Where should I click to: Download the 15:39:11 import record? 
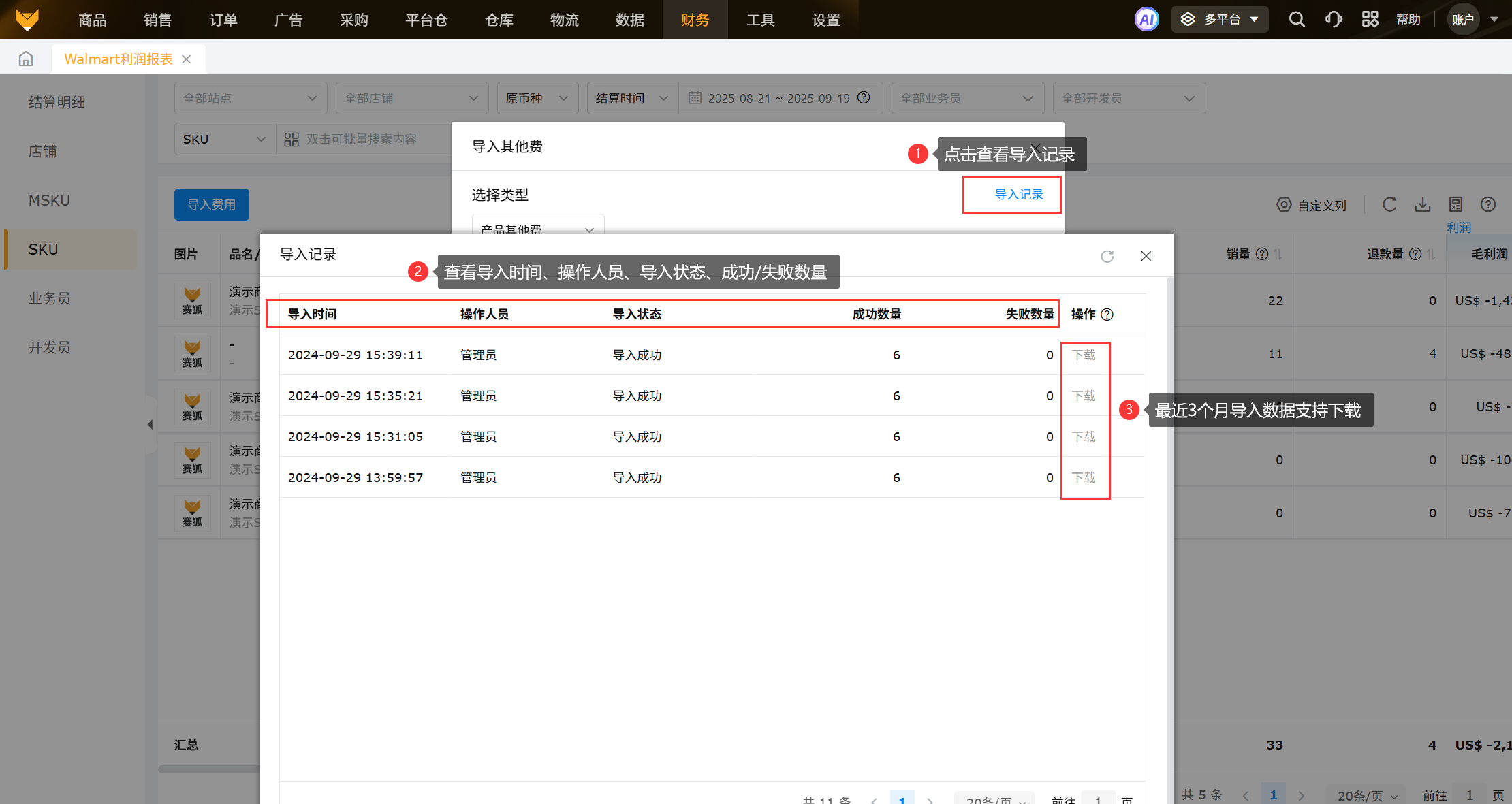click(1084, 355)
